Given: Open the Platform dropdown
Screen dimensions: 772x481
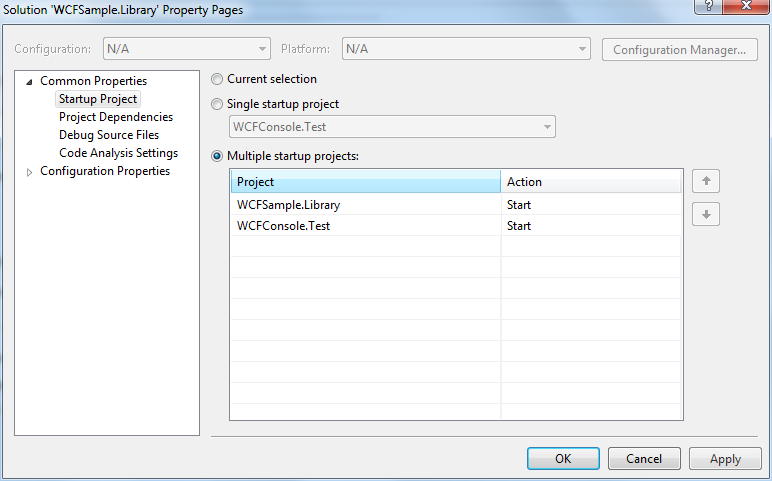Looking at the screenshot, I should 466,49.
